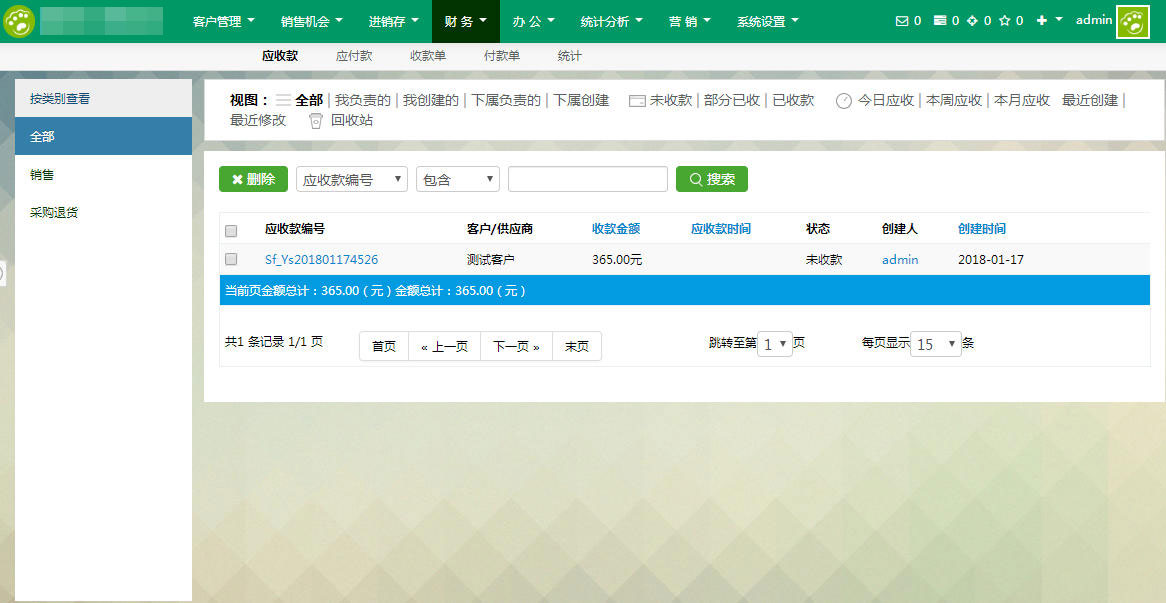The height and width of the screenshot is (603, 1166).
Task: Check the checkbox for record Sf_Ys201801174526
Action: [x=231, y=259]
